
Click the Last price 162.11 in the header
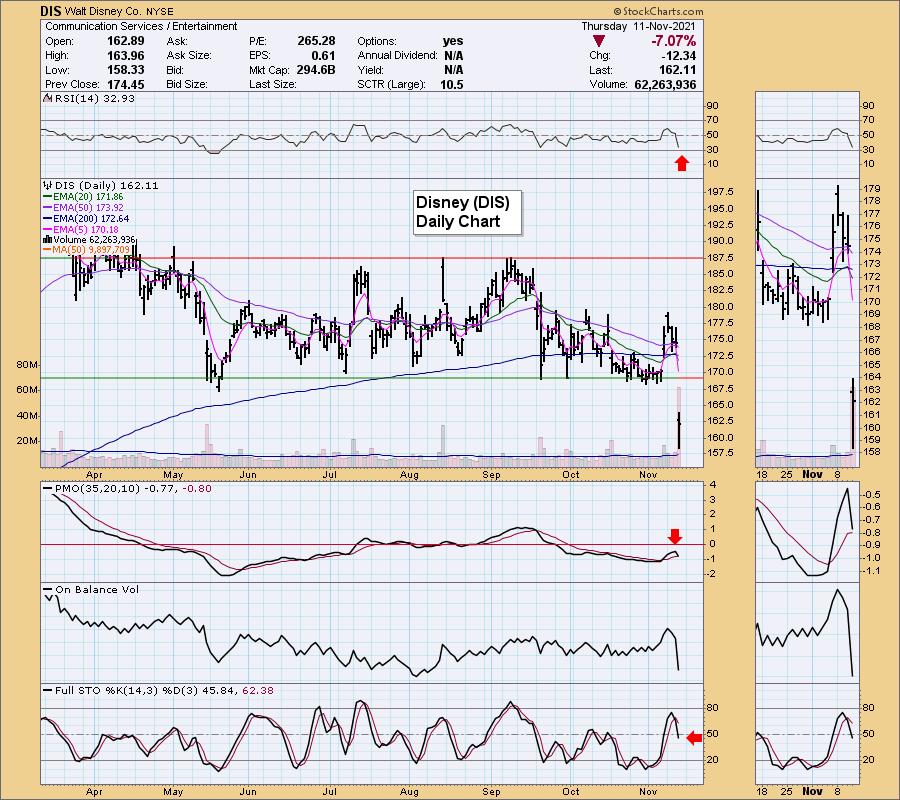point(677,69)
